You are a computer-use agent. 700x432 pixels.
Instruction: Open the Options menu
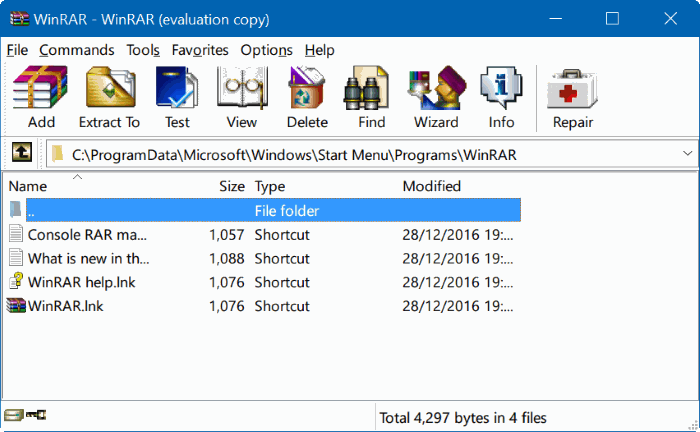267,50
